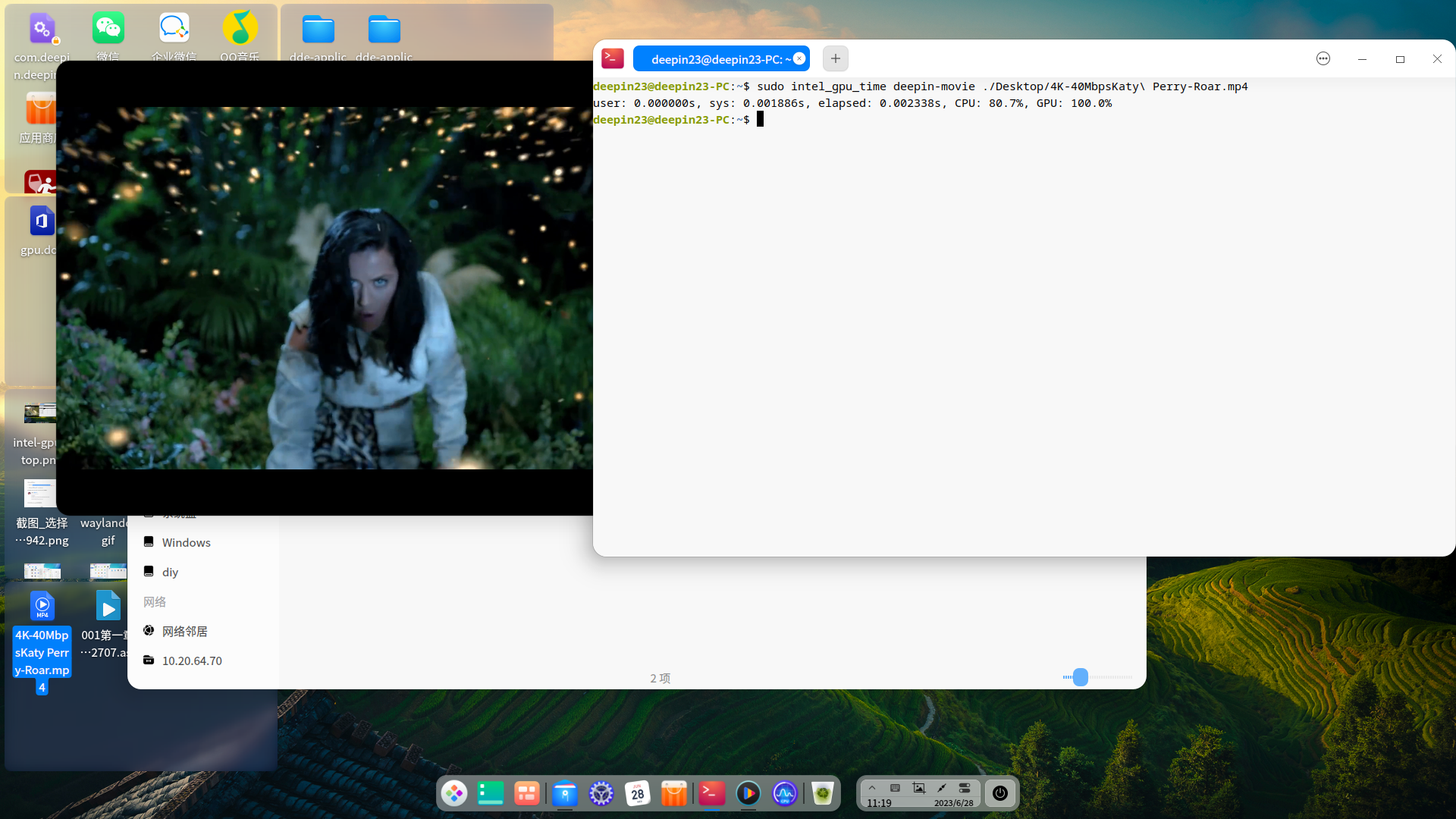Open the terminal options menu
This screenshot has width=1456, height=819.
point(1323,58)
